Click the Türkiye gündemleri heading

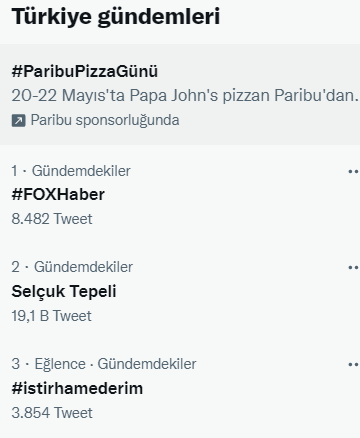(116, 17)
